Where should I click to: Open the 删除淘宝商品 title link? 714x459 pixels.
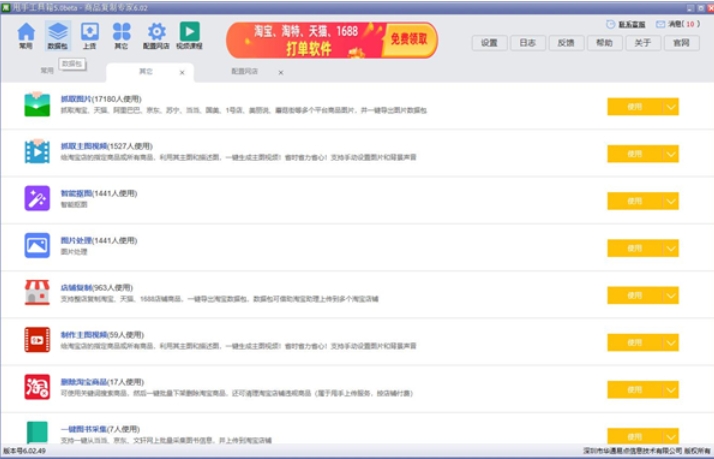click(84, 382)
